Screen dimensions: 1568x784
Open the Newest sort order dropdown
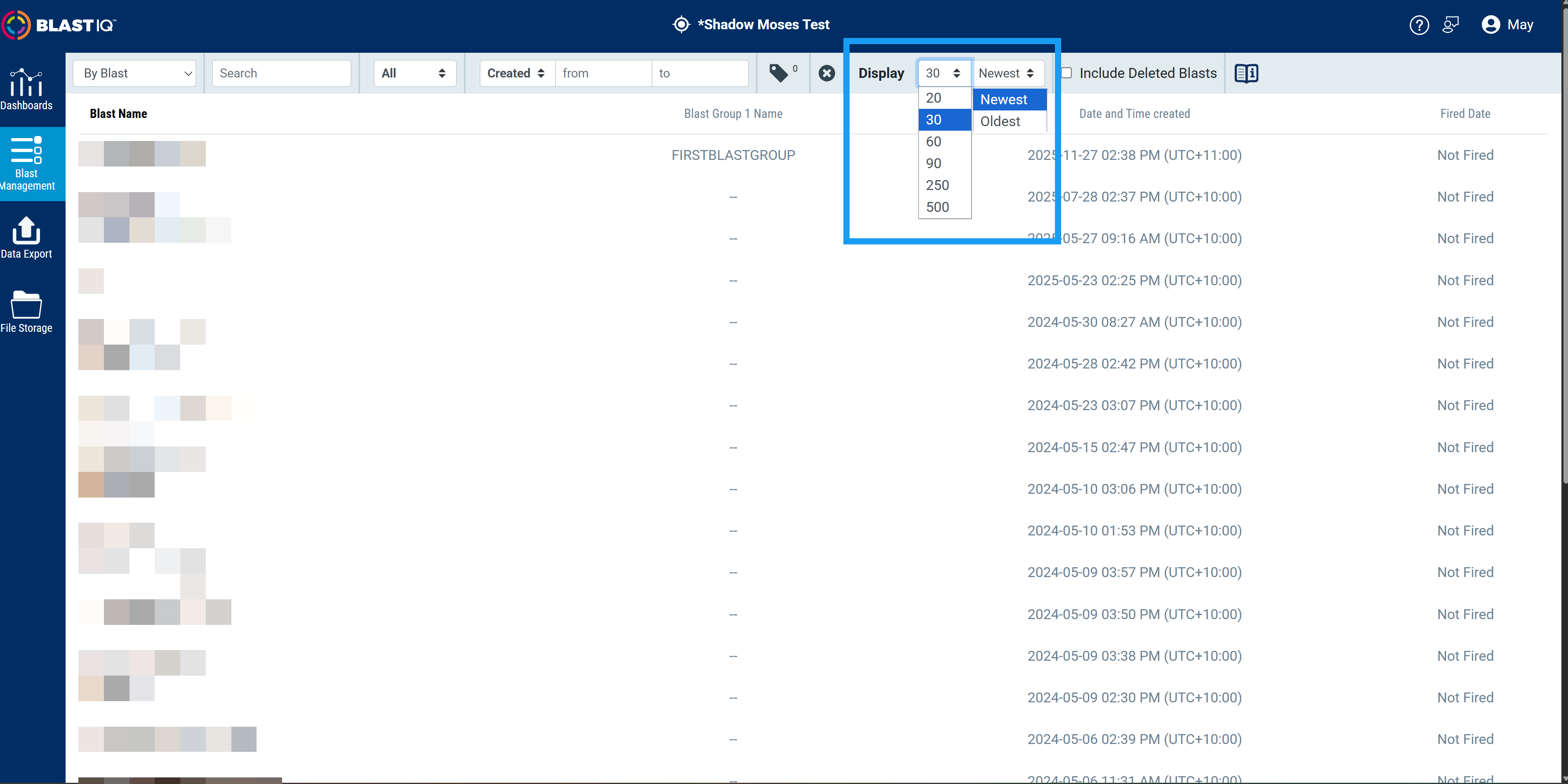[1008, 73]
